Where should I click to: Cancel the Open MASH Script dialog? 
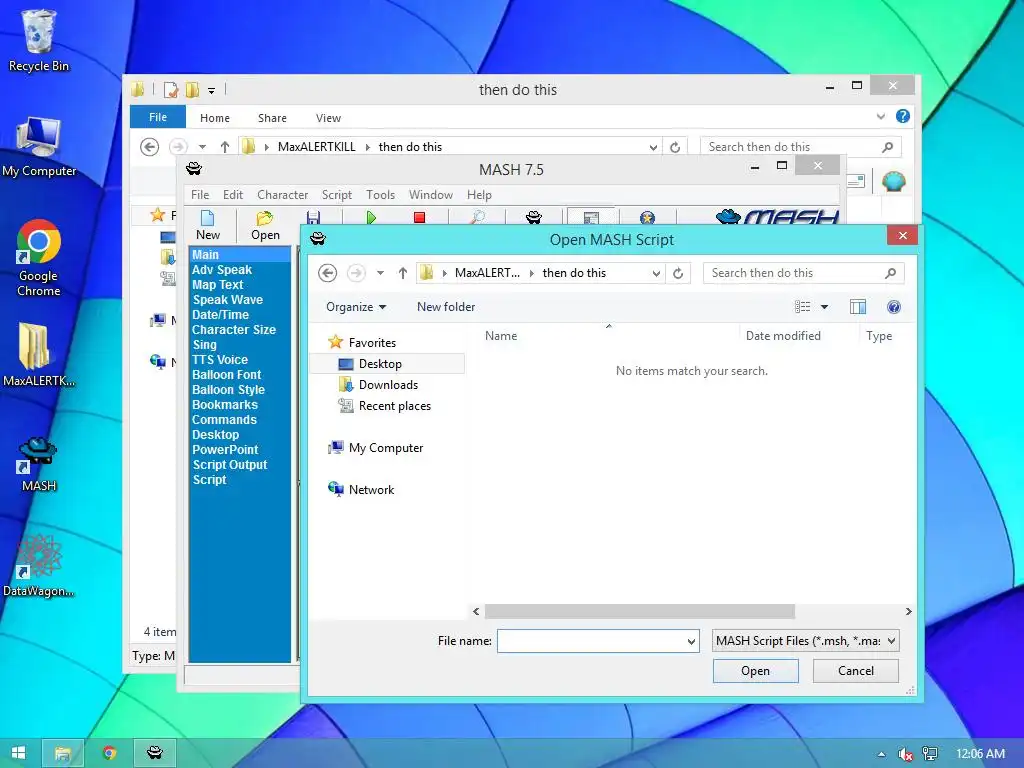point(856,671)
